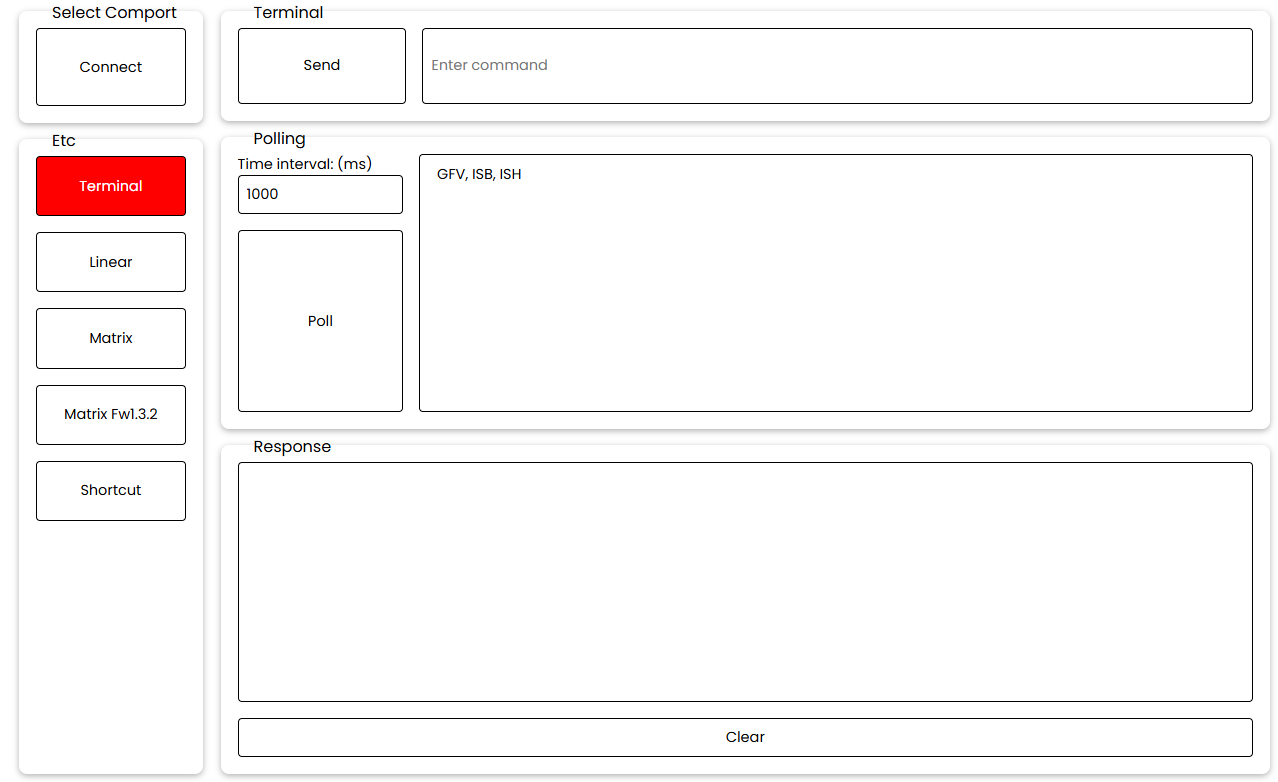
Task: Click the Select Comport heading
Action: coord(114,13)
